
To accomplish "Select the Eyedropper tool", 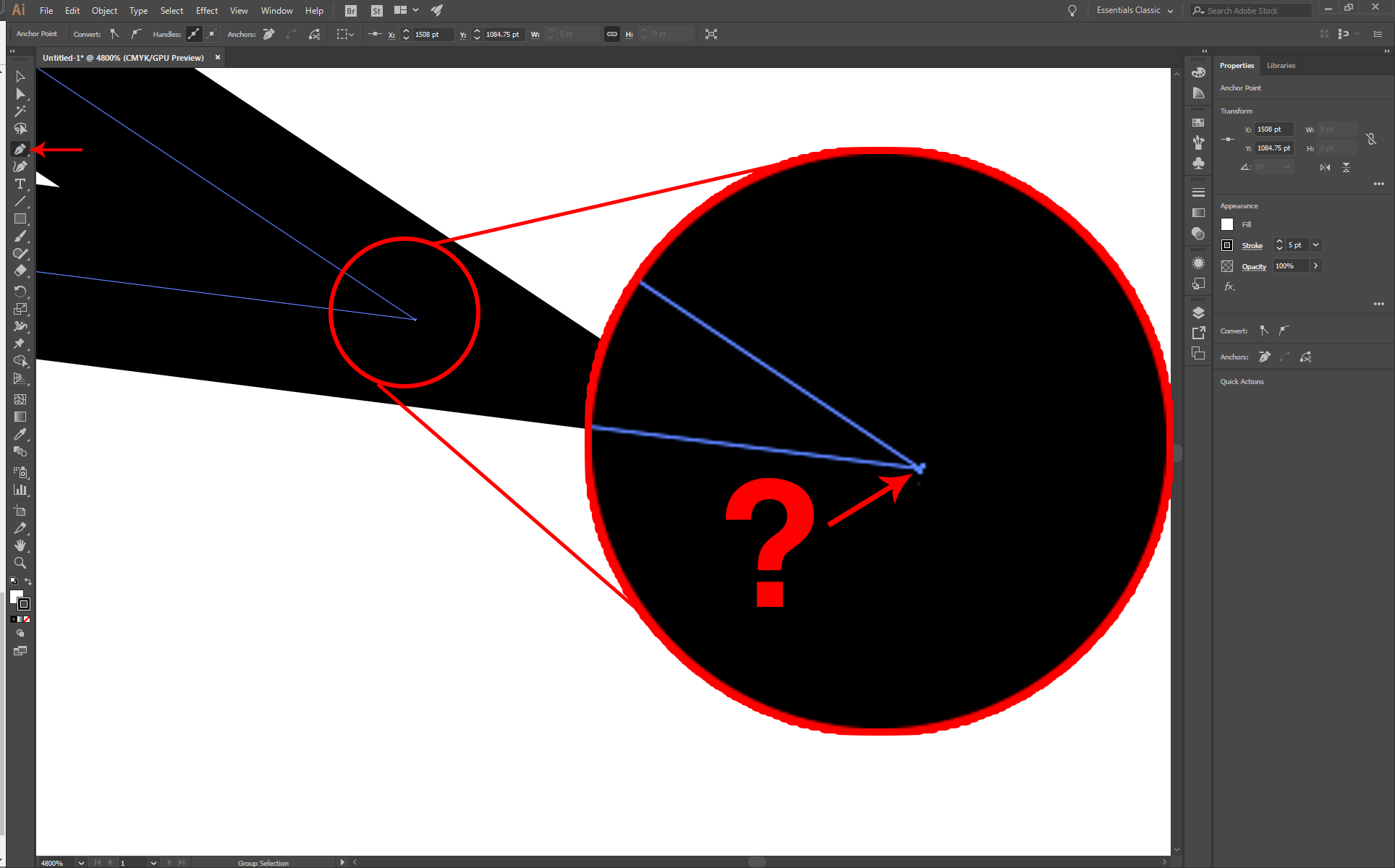I will (x=20, y=435).
